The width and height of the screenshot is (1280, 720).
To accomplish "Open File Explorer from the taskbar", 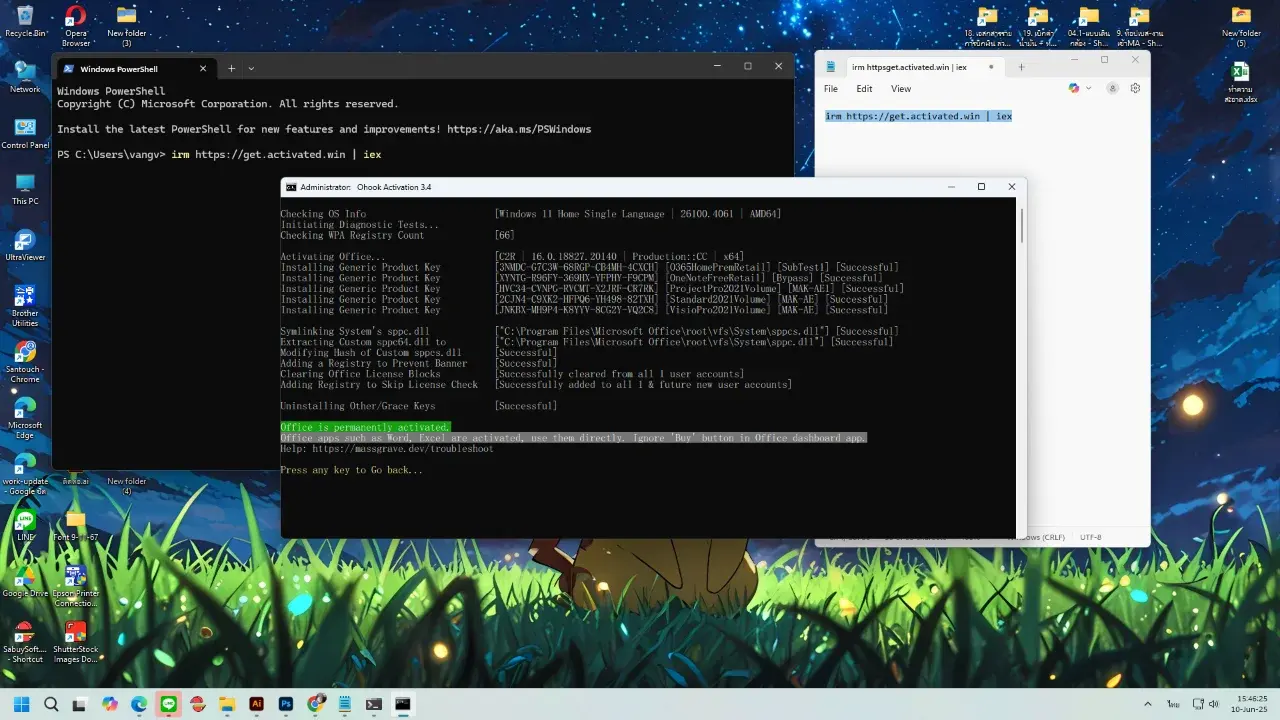I will [x=227, y=704].
